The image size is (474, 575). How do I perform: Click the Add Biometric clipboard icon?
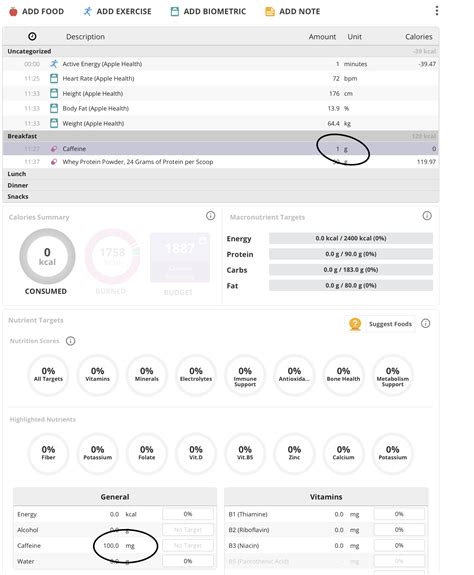[x=175, y=11]
